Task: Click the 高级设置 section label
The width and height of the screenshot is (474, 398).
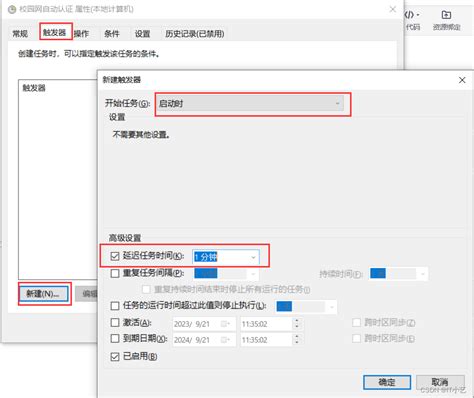Action: pyautogui.click(x=125, y=238)
